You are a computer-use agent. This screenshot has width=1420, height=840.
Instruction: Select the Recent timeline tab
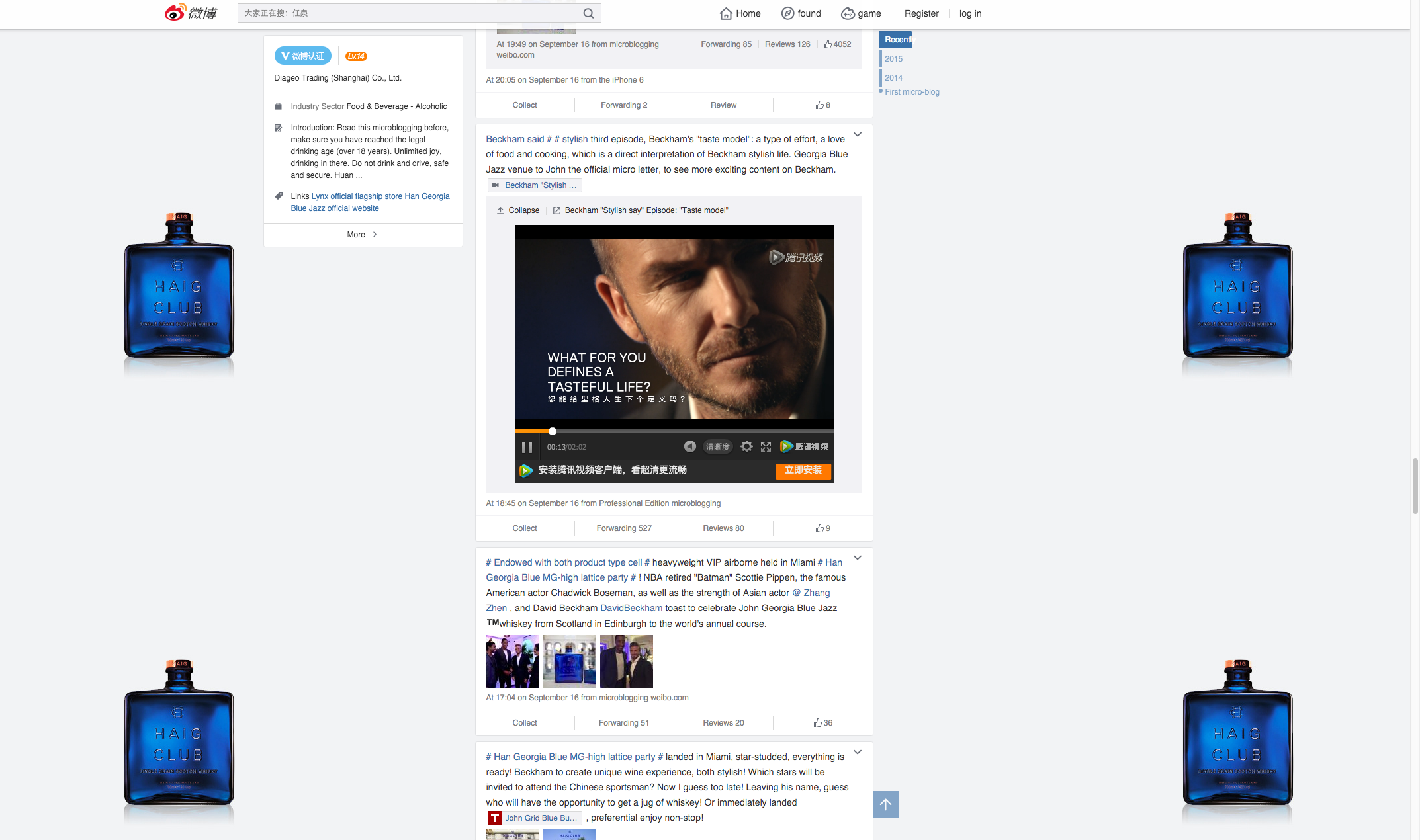tap(896, 40)
